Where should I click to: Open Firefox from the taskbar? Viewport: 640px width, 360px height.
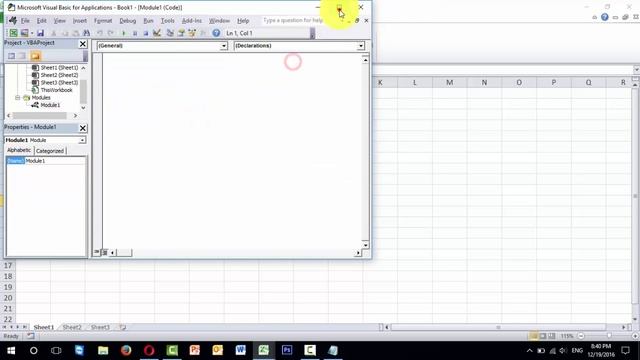tap(126, 350)
